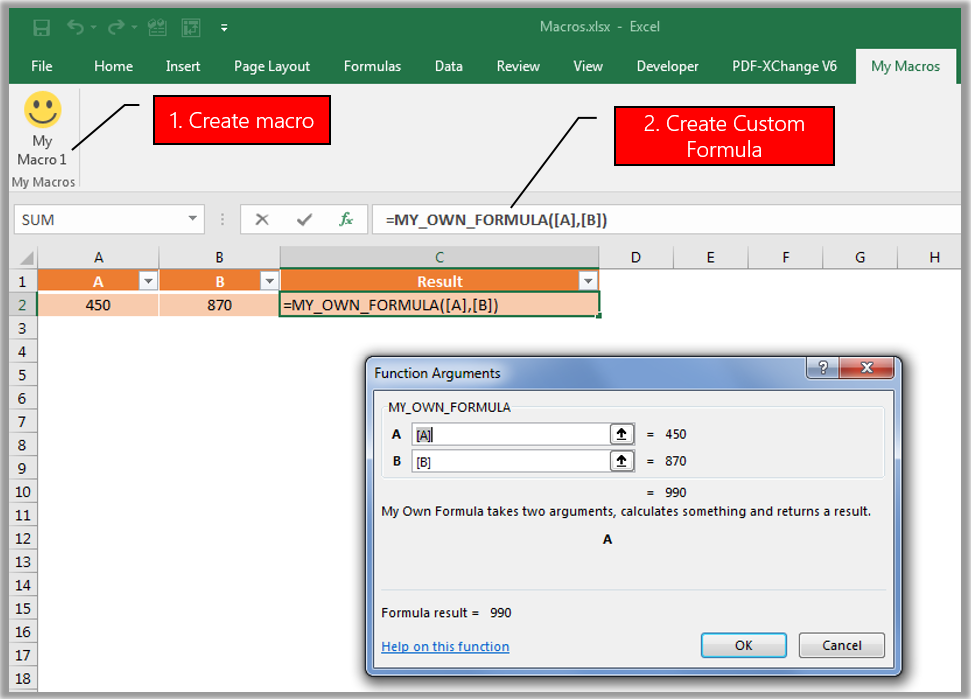This screenshot has width=971, height=699.
Task: Cancel formula entry with the X icon
Action: point(262,219)
